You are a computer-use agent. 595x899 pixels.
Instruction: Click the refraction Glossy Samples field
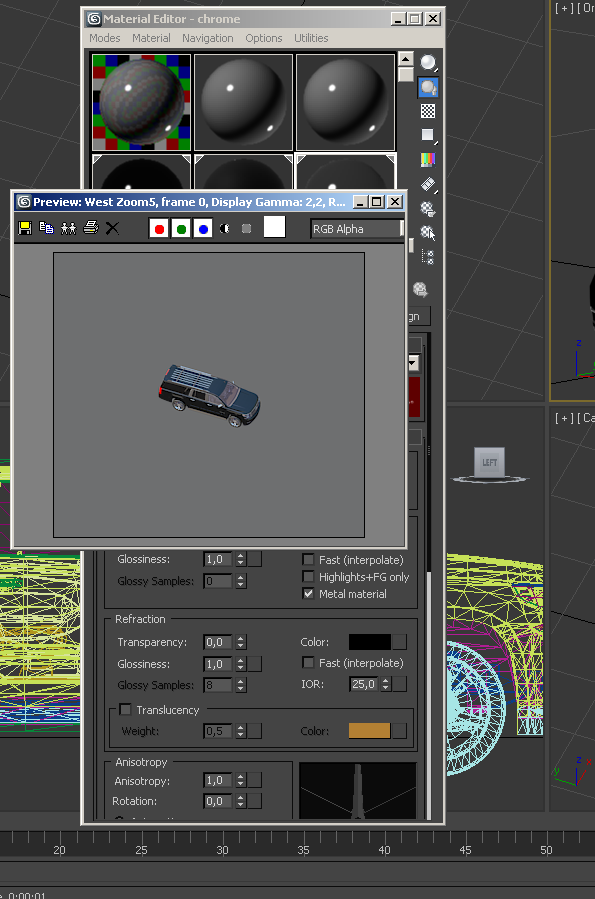click(218, 685)
